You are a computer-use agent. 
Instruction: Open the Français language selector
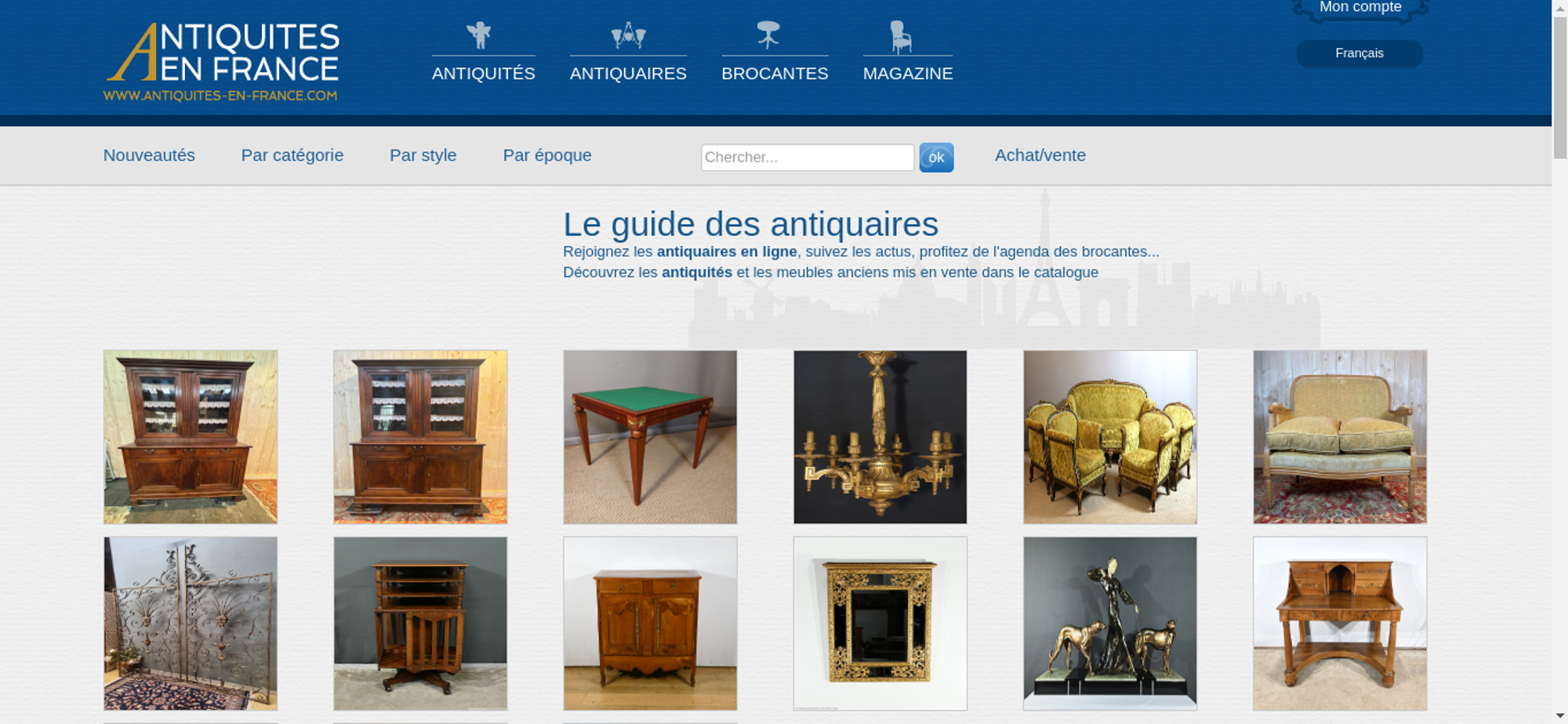click(1359, 53)
